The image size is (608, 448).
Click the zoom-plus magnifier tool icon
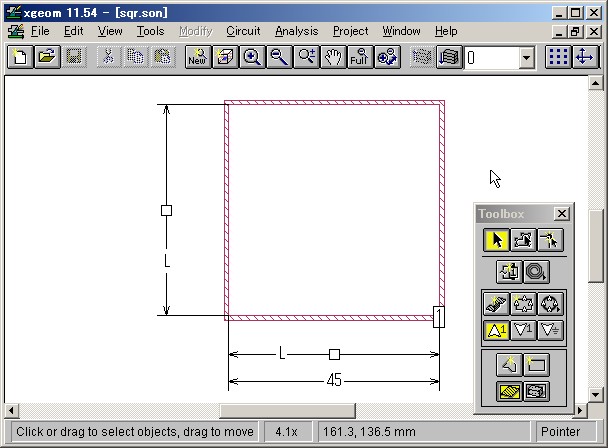pos(306,57)
